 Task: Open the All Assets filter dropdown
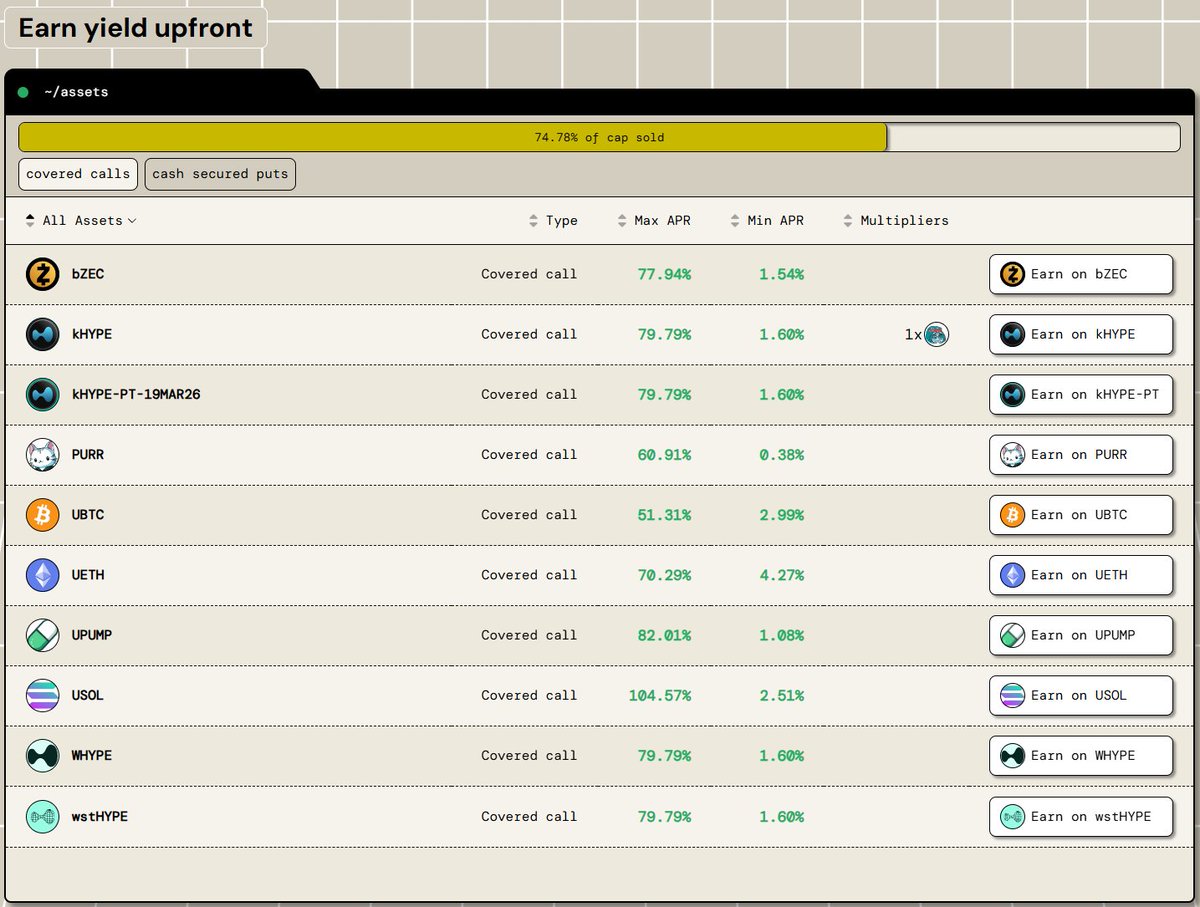(89, 220)
